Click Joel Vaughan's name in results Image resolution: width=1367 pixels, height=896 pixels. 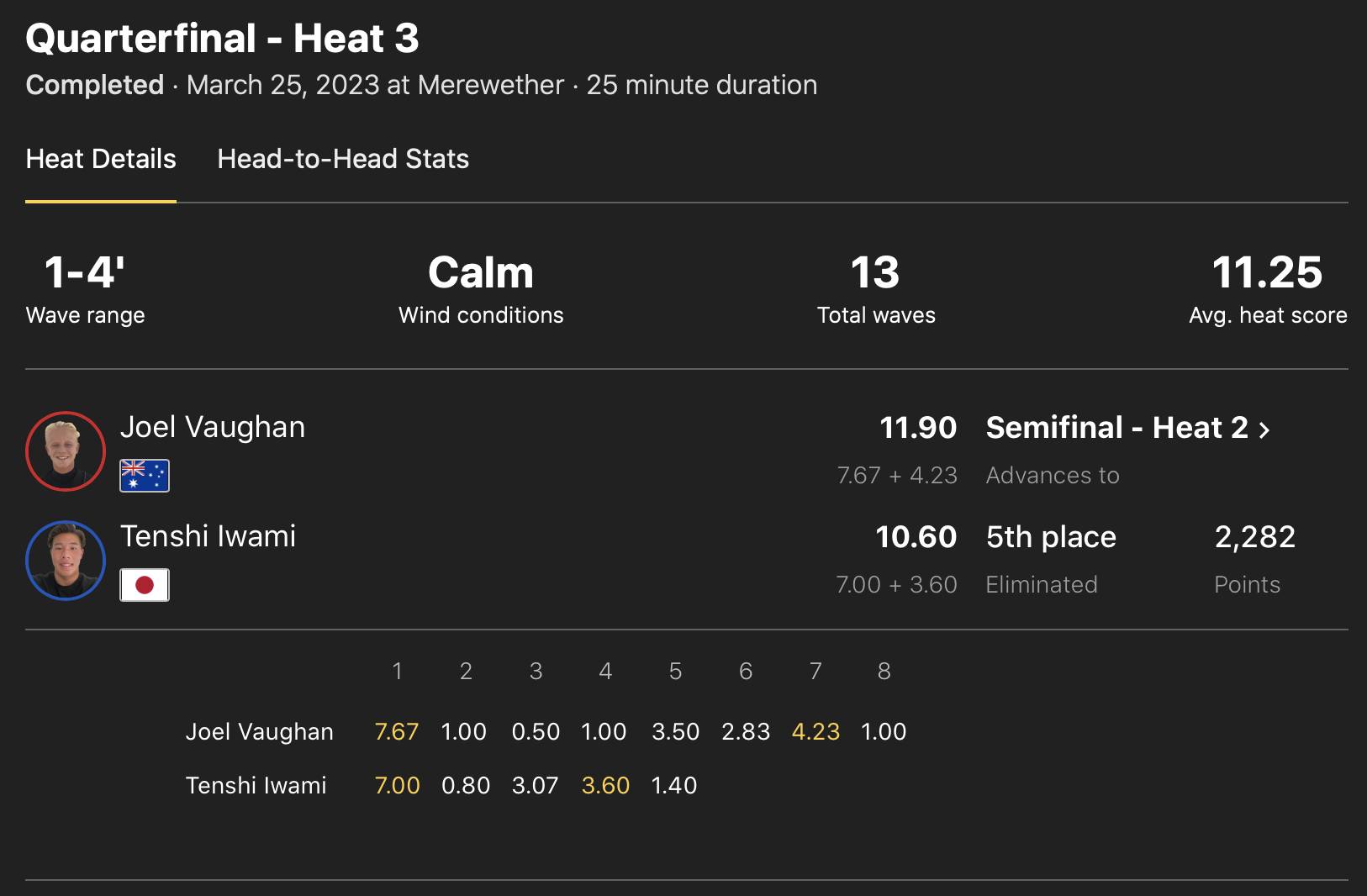[x=213, y=427]
